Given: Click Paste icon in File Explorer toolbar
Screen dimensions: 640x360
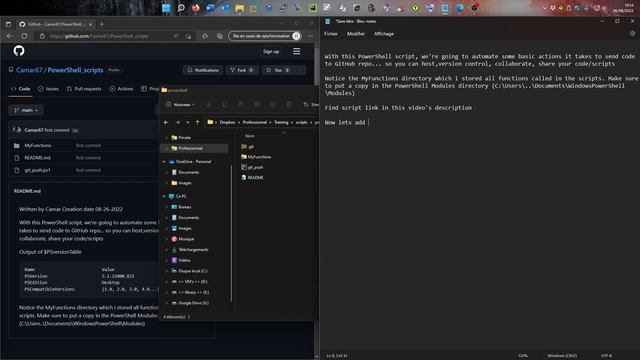Looking at the screenshot, I should pos(240,104).
